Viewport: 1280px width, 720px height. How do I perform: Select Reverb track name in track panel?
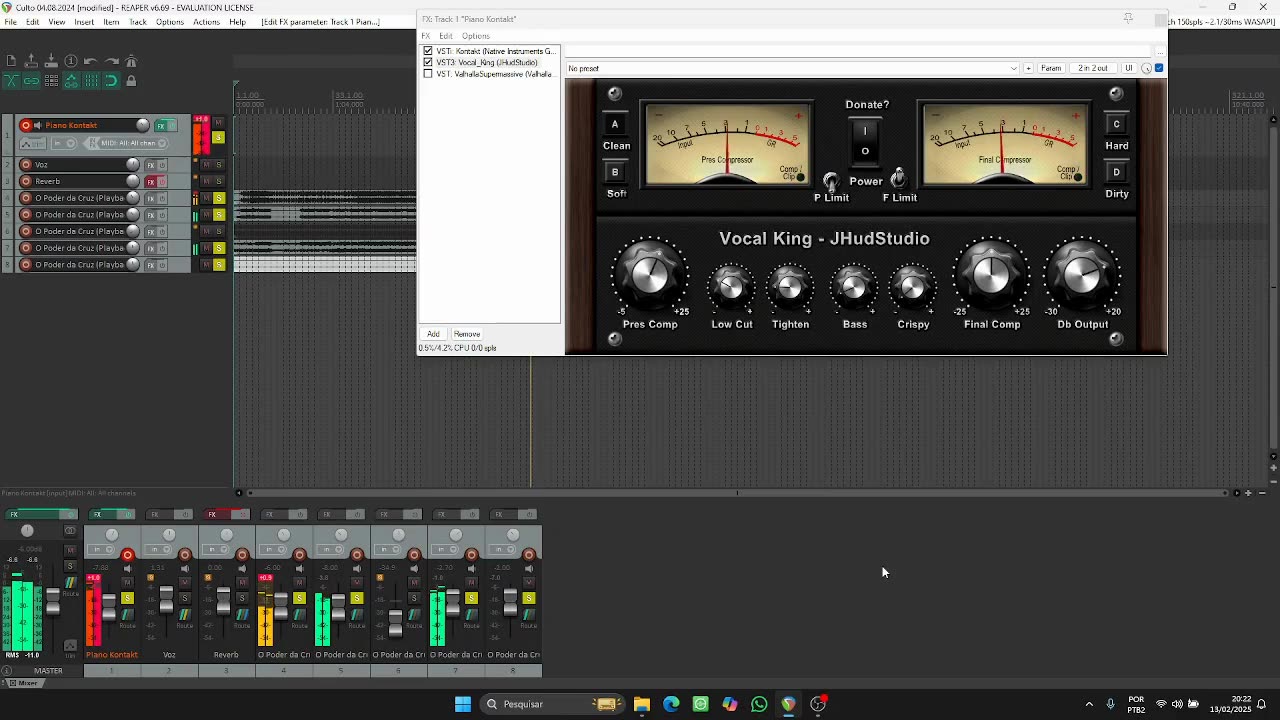pos(48,181)
